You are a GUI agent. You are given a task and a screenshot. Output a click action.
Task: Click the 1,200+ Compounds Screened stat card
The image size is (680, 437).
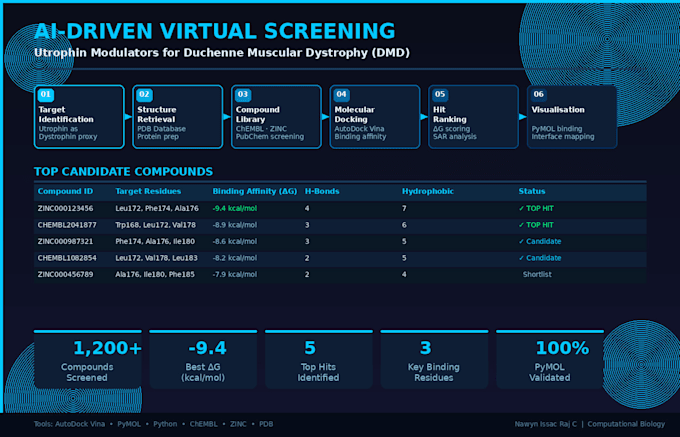(88, 359)
